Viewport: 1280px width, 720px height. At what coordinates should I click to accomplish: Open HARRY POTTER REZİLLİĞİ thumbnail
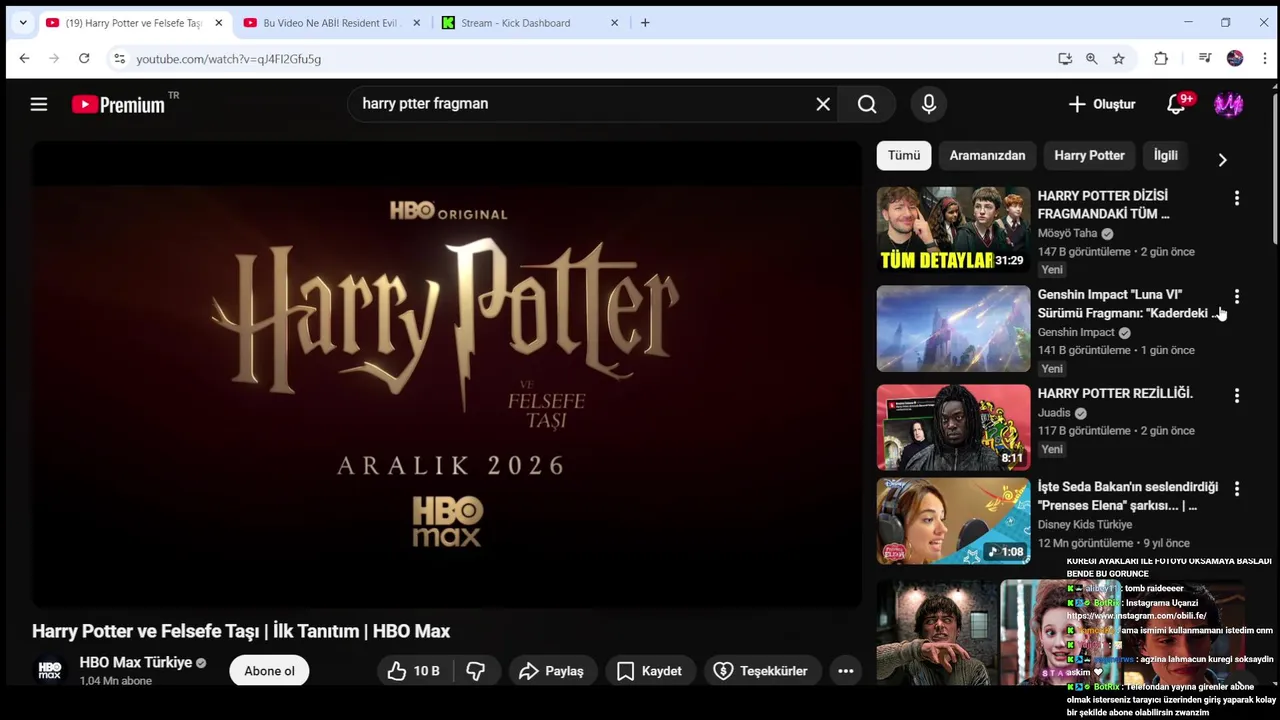953,427
